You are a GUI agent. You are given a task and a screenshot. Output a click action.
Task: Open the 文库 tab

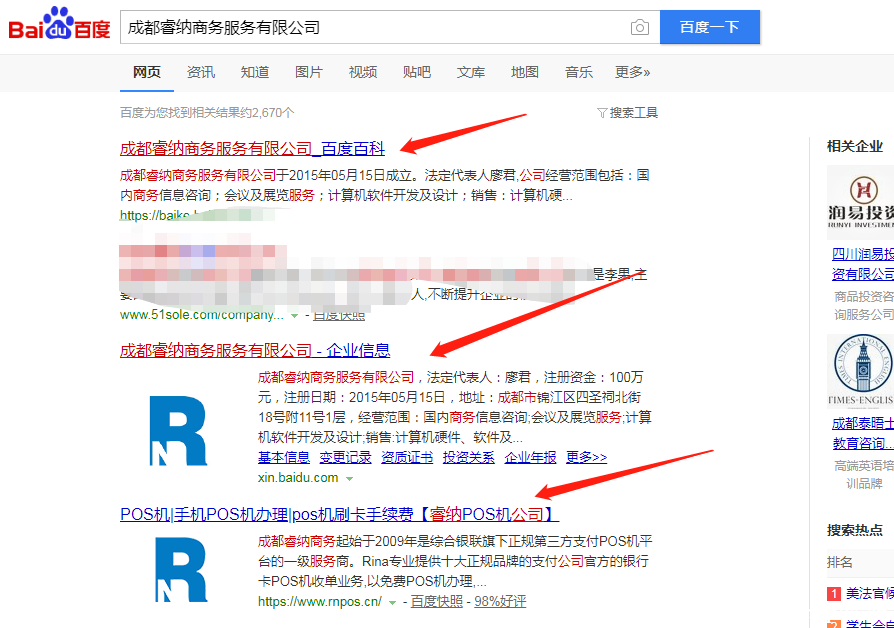pyautogui.click(x=471, y=72)
